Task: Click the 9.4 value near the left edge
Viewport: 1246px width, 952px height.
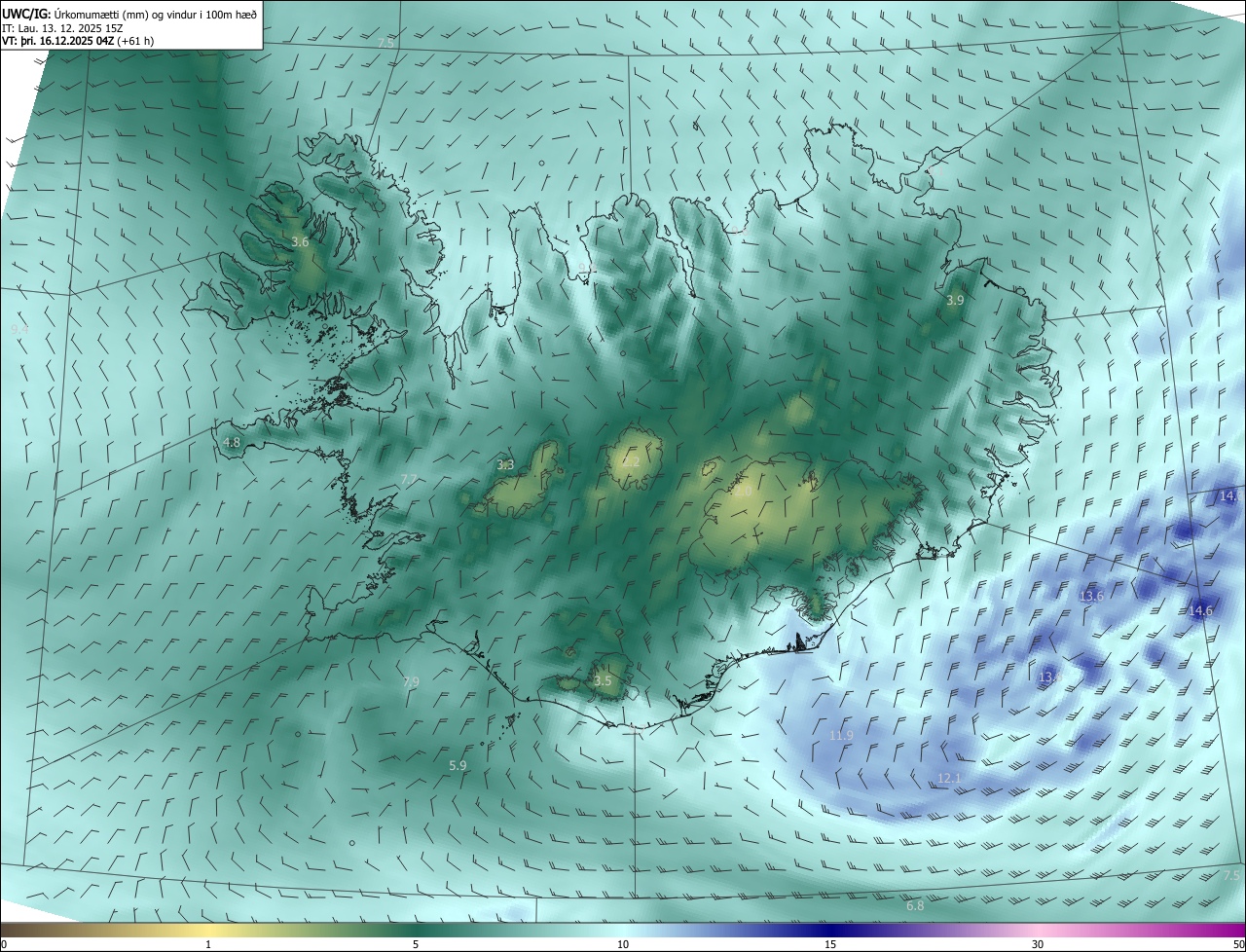Action: [x=19, y=330]
